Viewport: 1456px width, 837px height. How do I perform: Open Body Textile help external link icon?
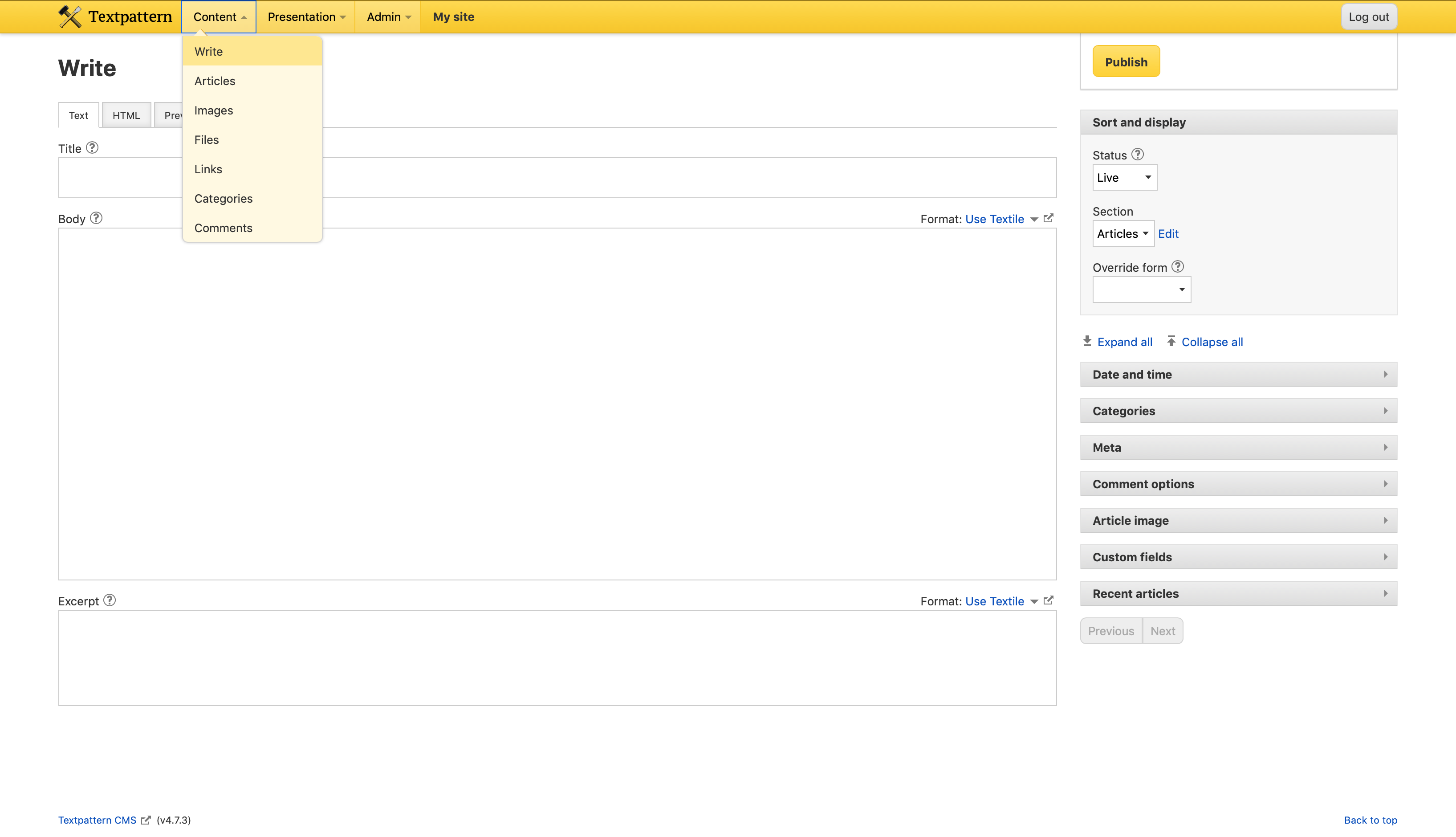(x=1048, y=218)
